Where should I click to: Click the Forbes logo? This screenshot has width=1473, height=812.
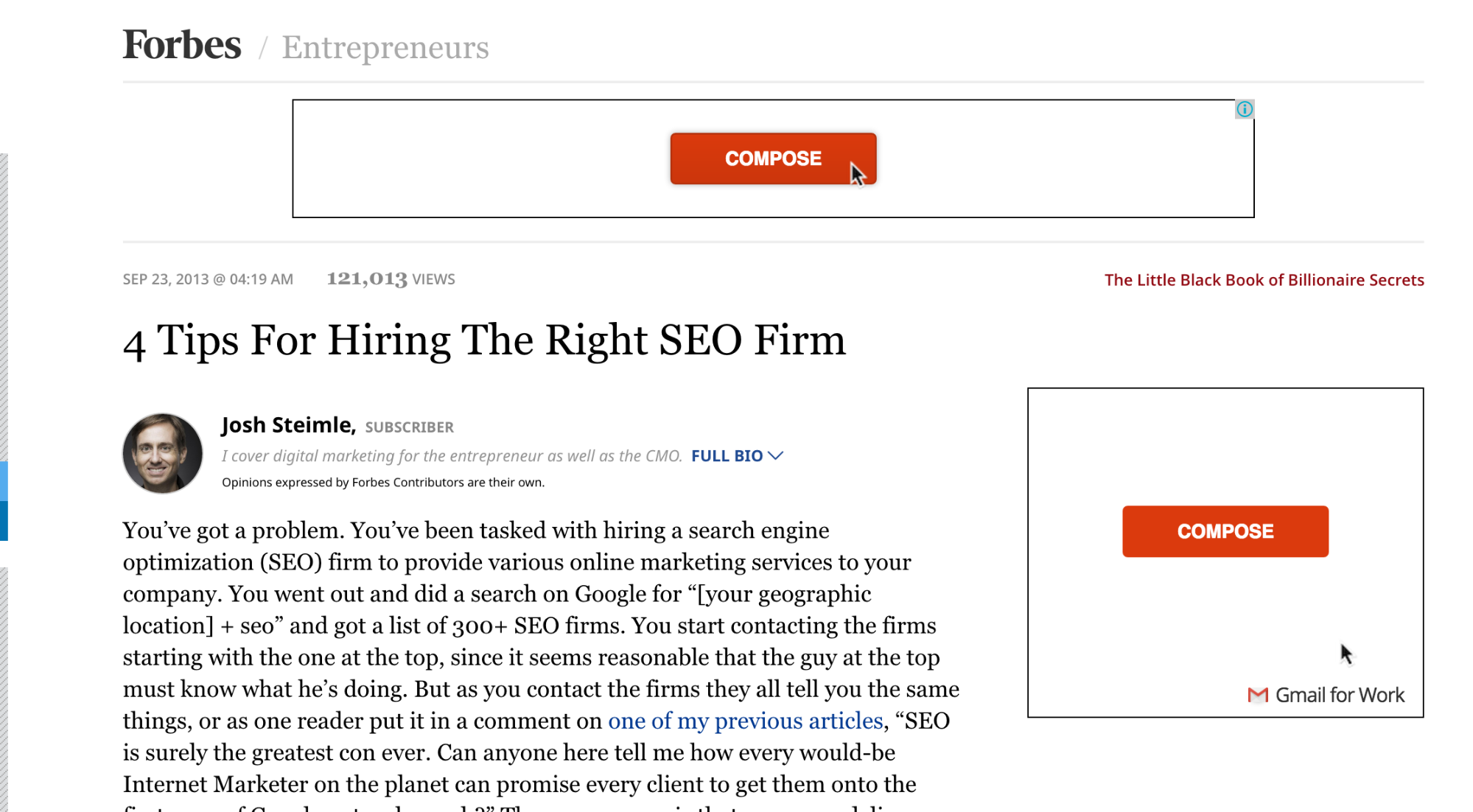pos(182,45)
